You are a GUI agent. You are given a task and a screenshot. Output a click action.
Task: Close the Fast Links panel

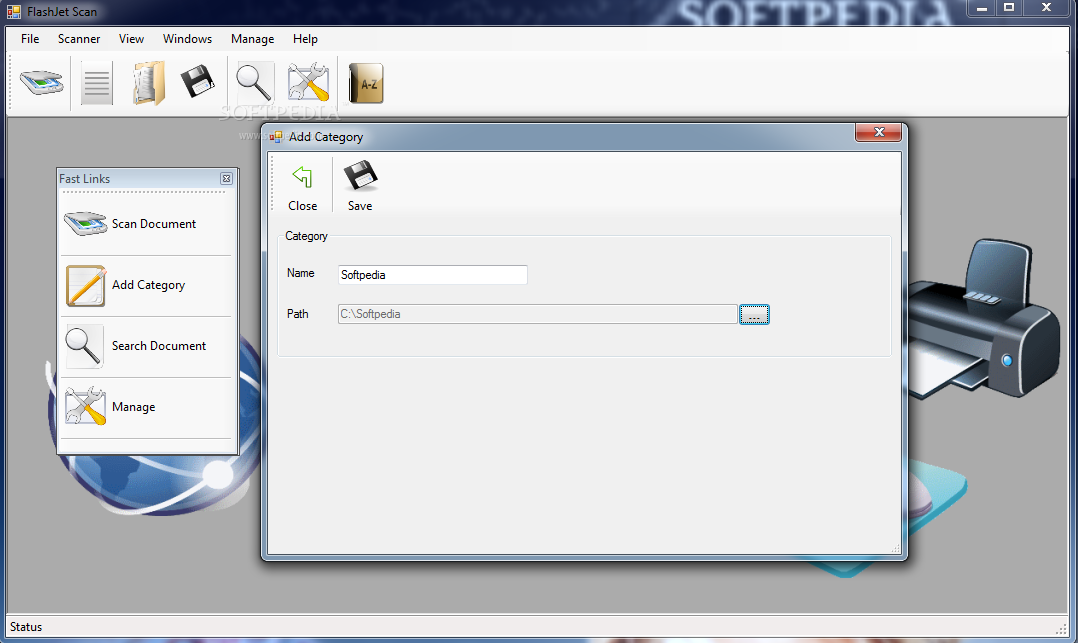click(226, 179)
